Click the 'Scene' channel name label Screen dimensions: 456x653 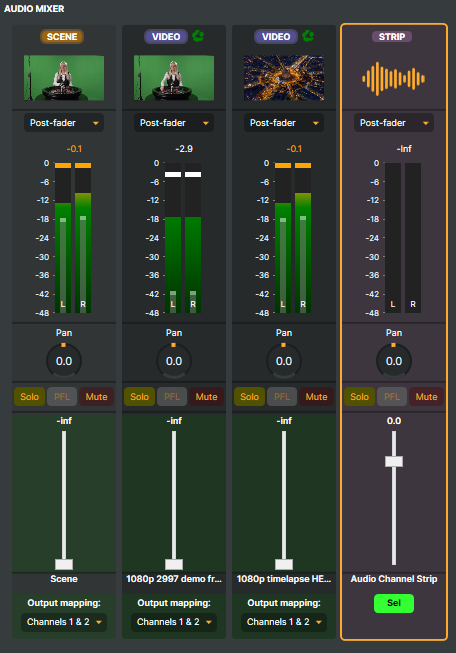64,579
